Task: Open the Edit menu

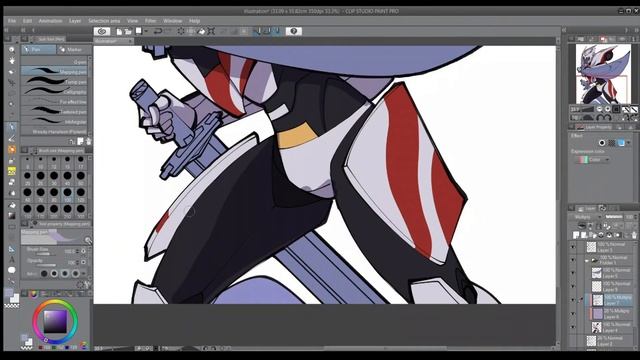Action: (27, 20)
